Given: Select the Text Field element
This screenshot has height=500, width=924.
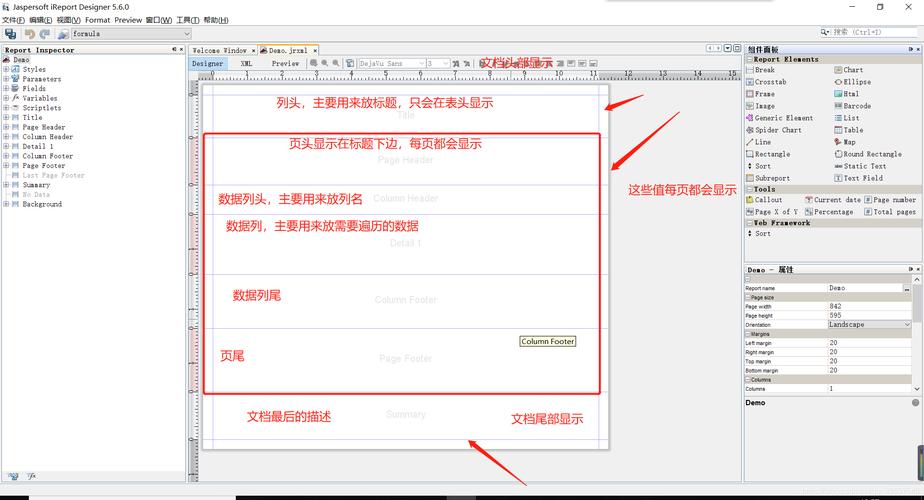Looking at the screenshot, I should [859, 178].
